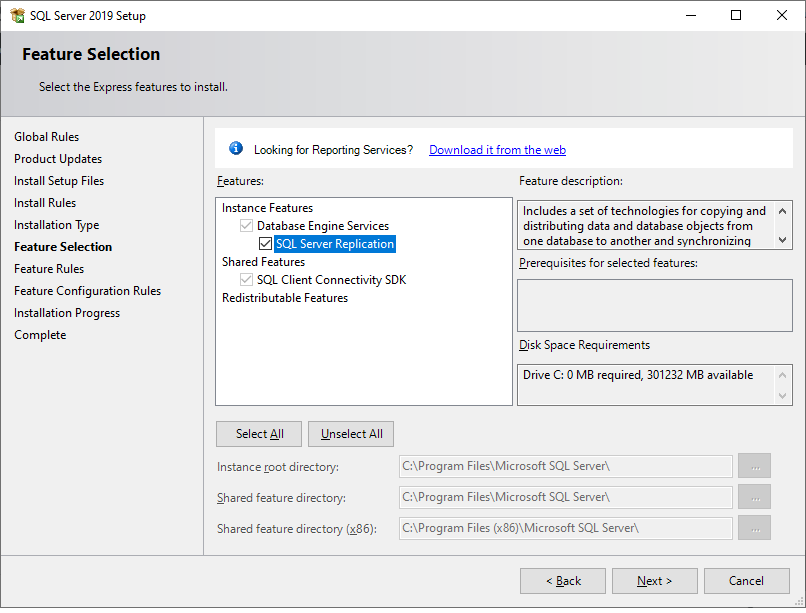Viewport: 806px width, 613px height.
Task: Click Install Setup Files step
Action: coord(59,181)
